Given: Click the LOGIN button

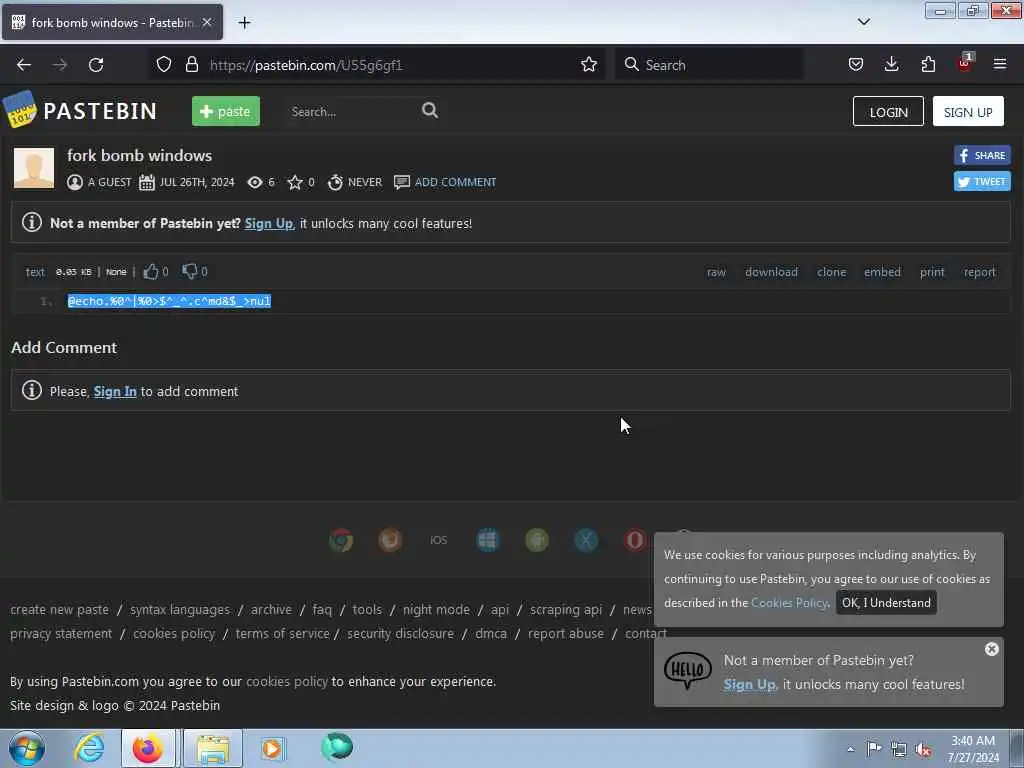Looking at the screenshot, I should pos(888,112).
